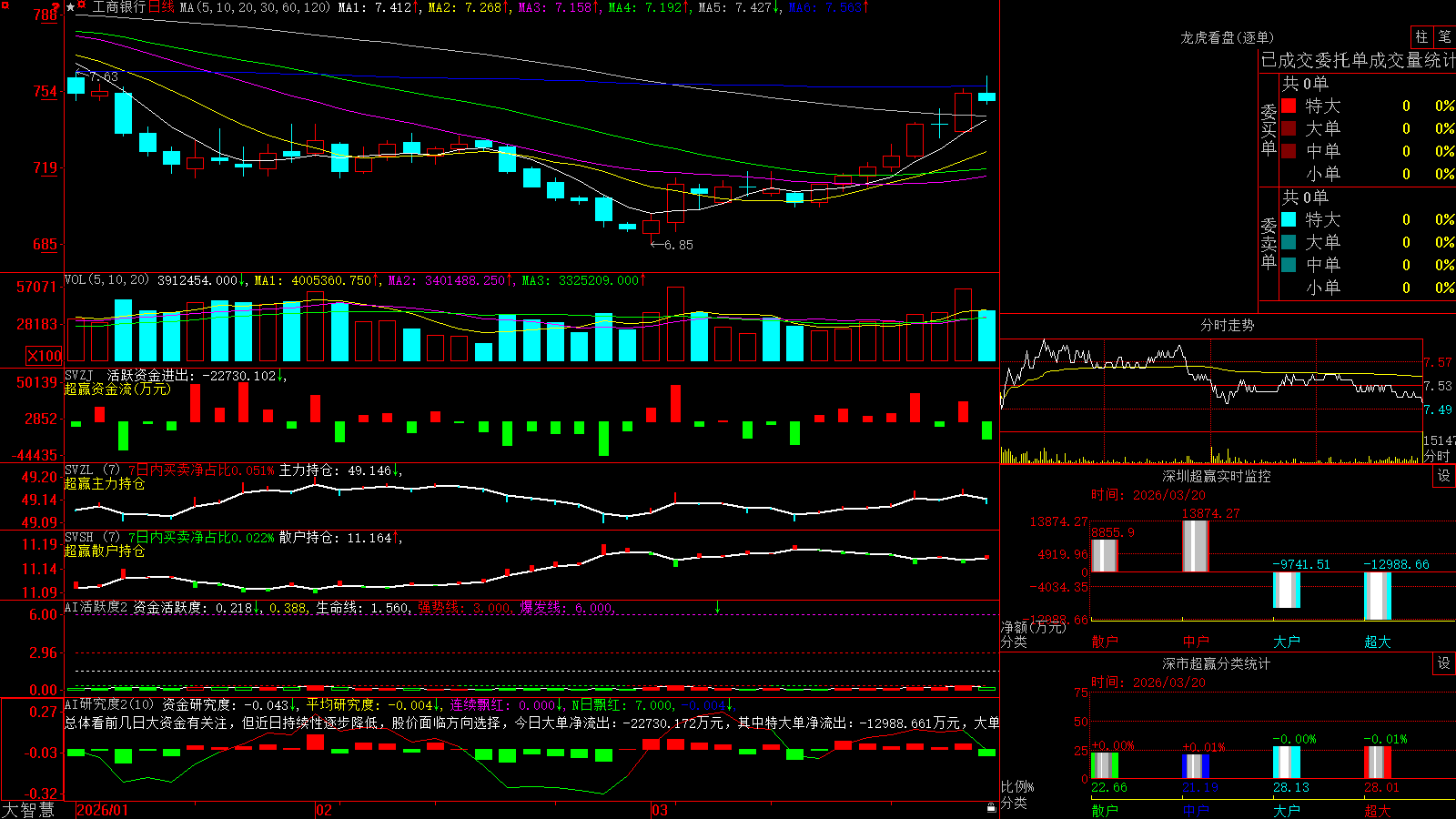The height and width of the screenshot is (819, 1456).
Task: Click the 爆发线: 6.000 label
Action: 567,607
